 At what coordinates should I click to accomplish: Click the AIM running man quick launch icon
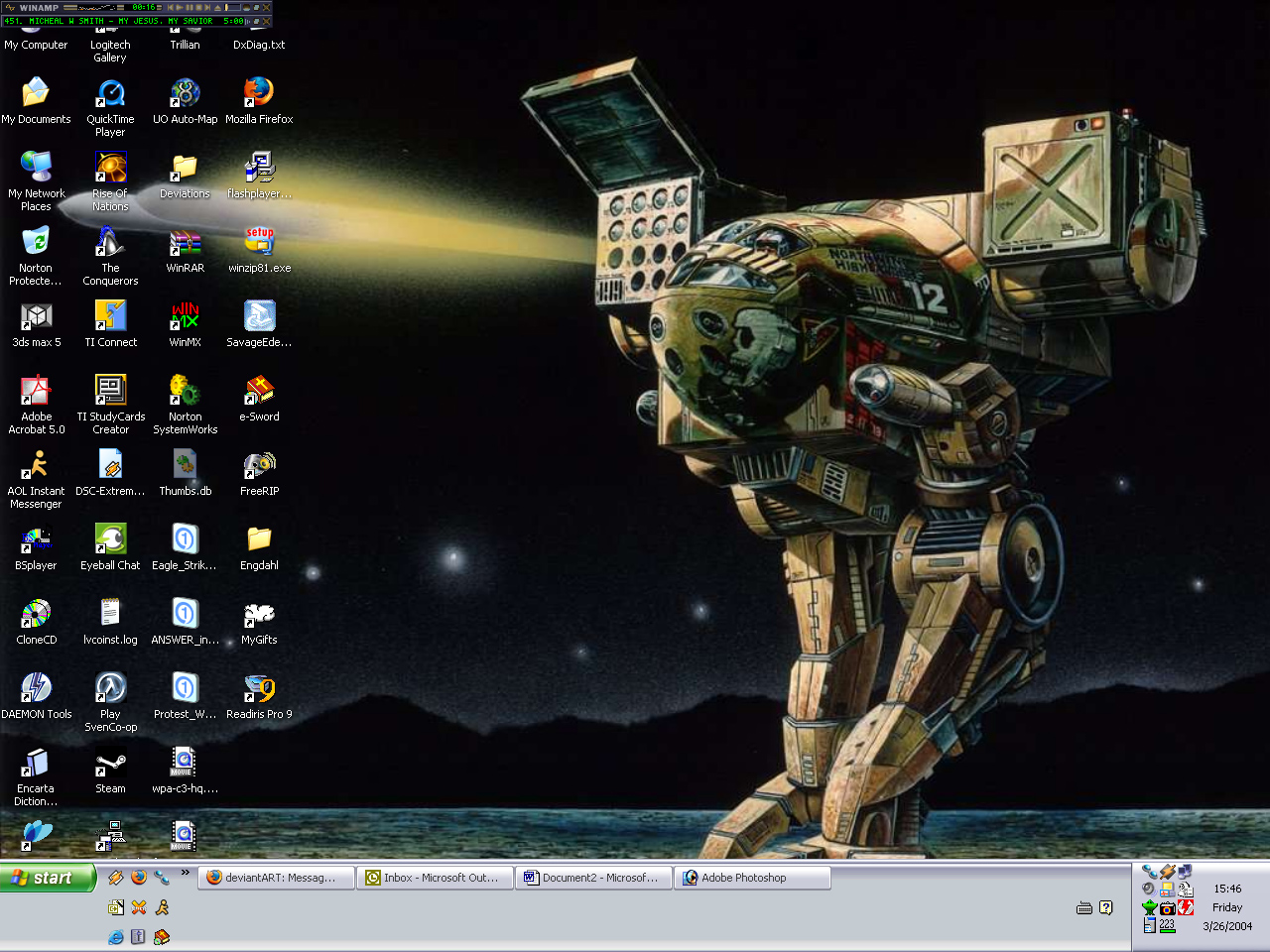click(162, 906)
